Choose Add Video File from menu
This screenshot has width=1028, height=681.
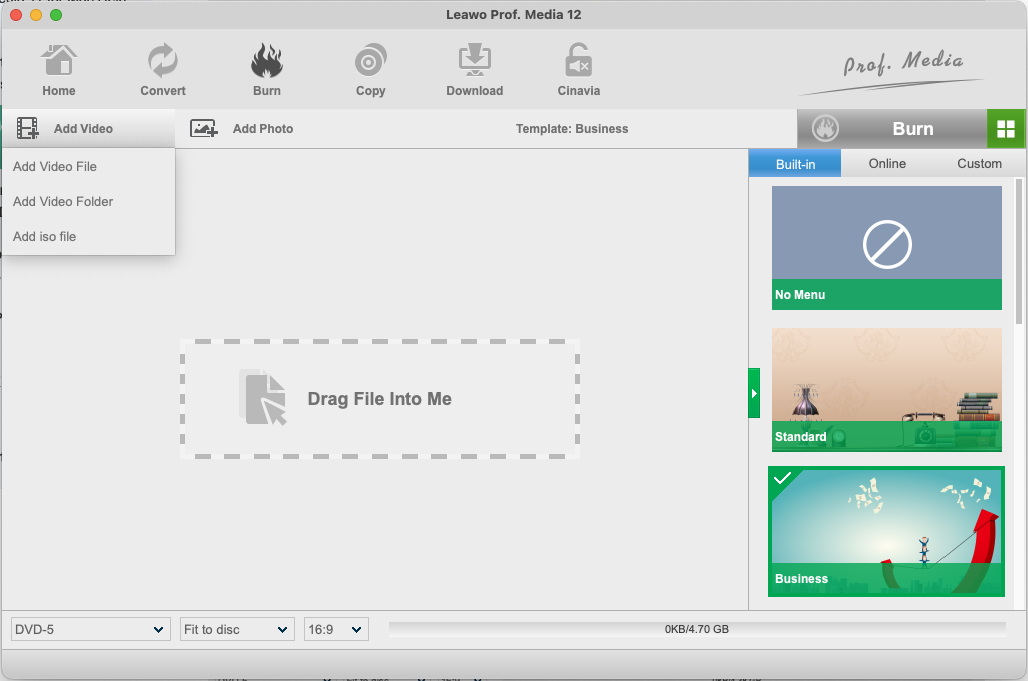[x=55, y=167]
